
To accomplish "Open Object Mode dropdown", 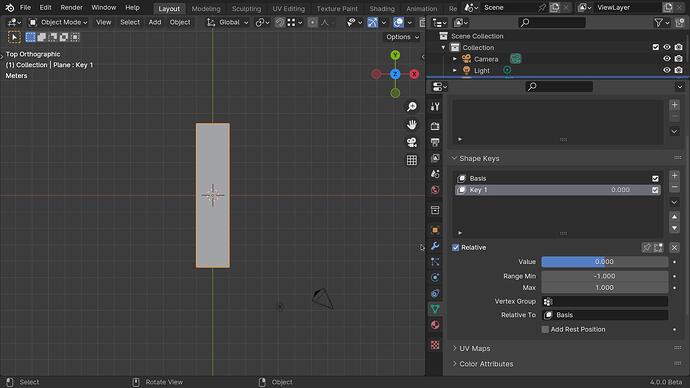I will point(58,22).
